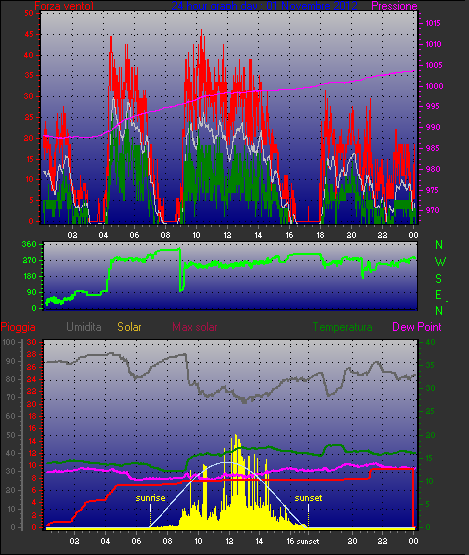This screenshot has width=469, height=555.
Task: Click 06 on the wind chart time axis
Action: (134, 235)
